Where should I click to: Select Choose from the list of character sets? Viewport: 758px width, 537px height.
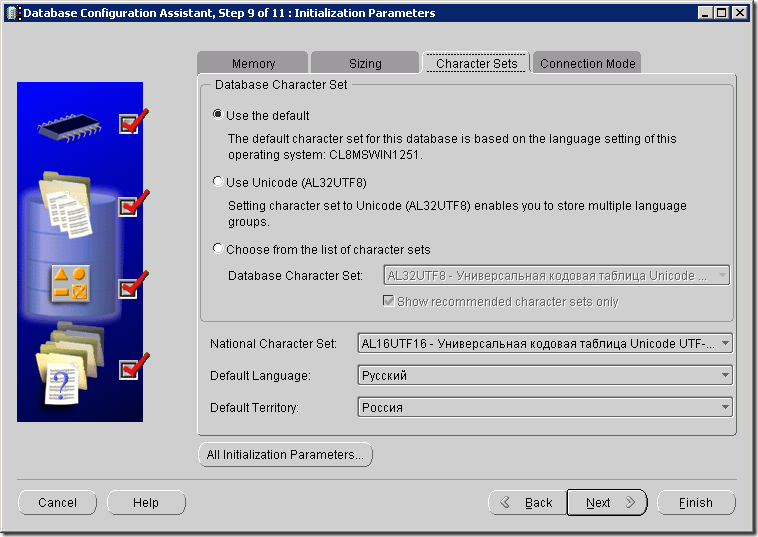(x=218, y=249)
